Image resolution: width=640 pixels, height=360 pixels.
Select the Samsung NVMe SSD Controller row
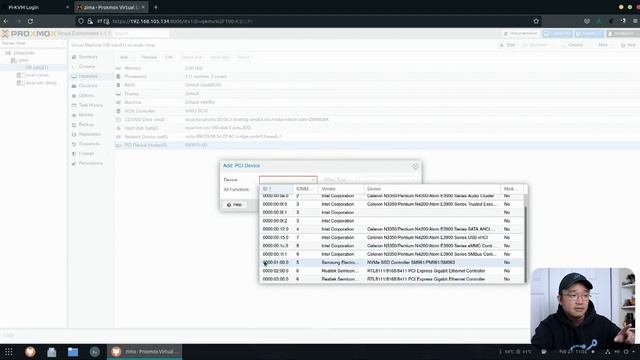(392, 262)
